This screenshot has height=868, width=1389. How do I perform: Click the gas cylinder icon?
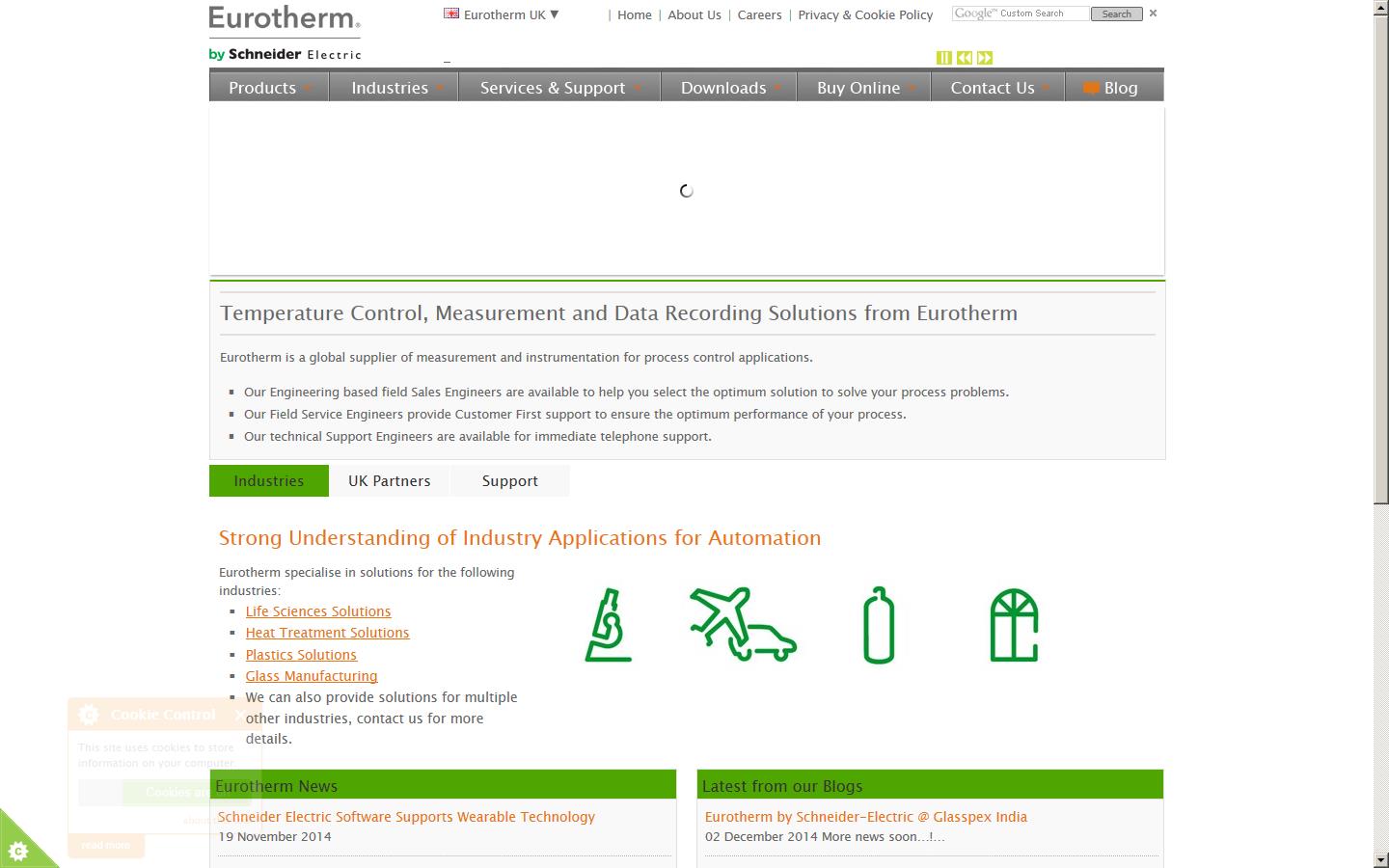point(878,625)
